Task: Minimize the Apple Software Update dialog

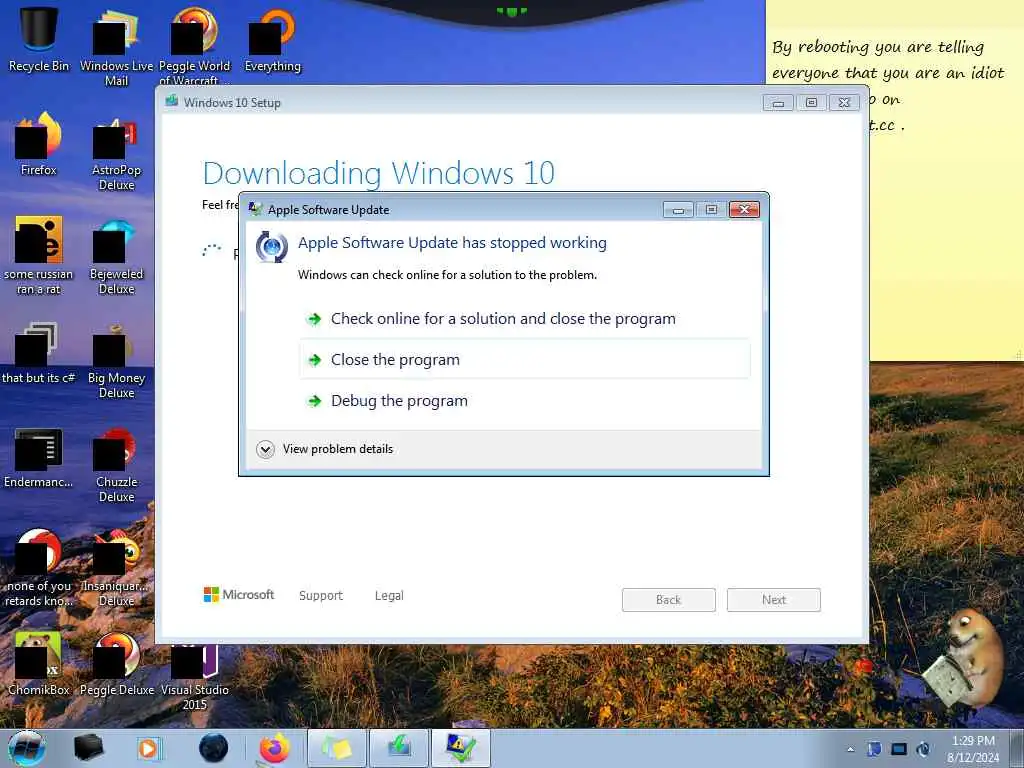Action: [679, 210]
